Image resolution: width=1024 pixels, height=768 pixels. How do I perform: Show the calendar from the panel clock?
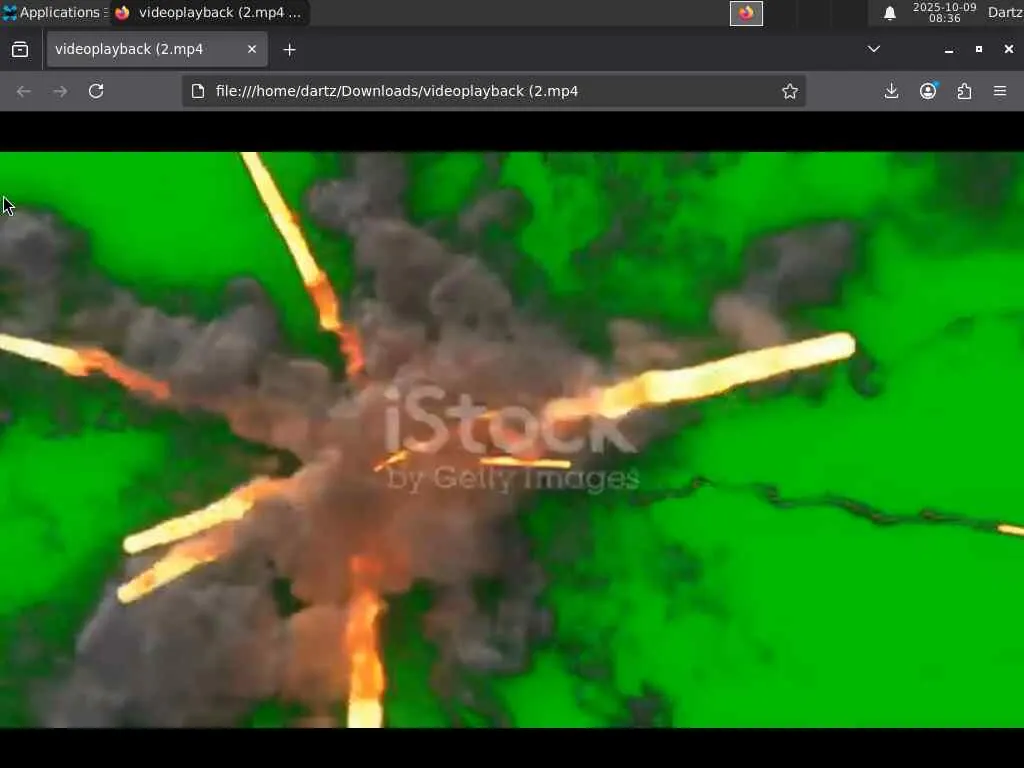tap(944, 12)
